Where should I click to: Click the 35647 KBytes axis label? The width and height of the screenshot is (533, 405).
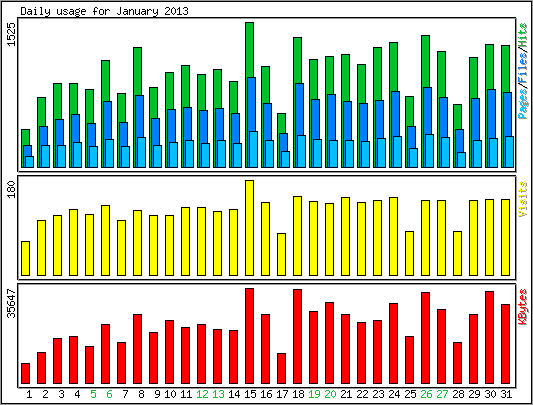pos(11,303)
